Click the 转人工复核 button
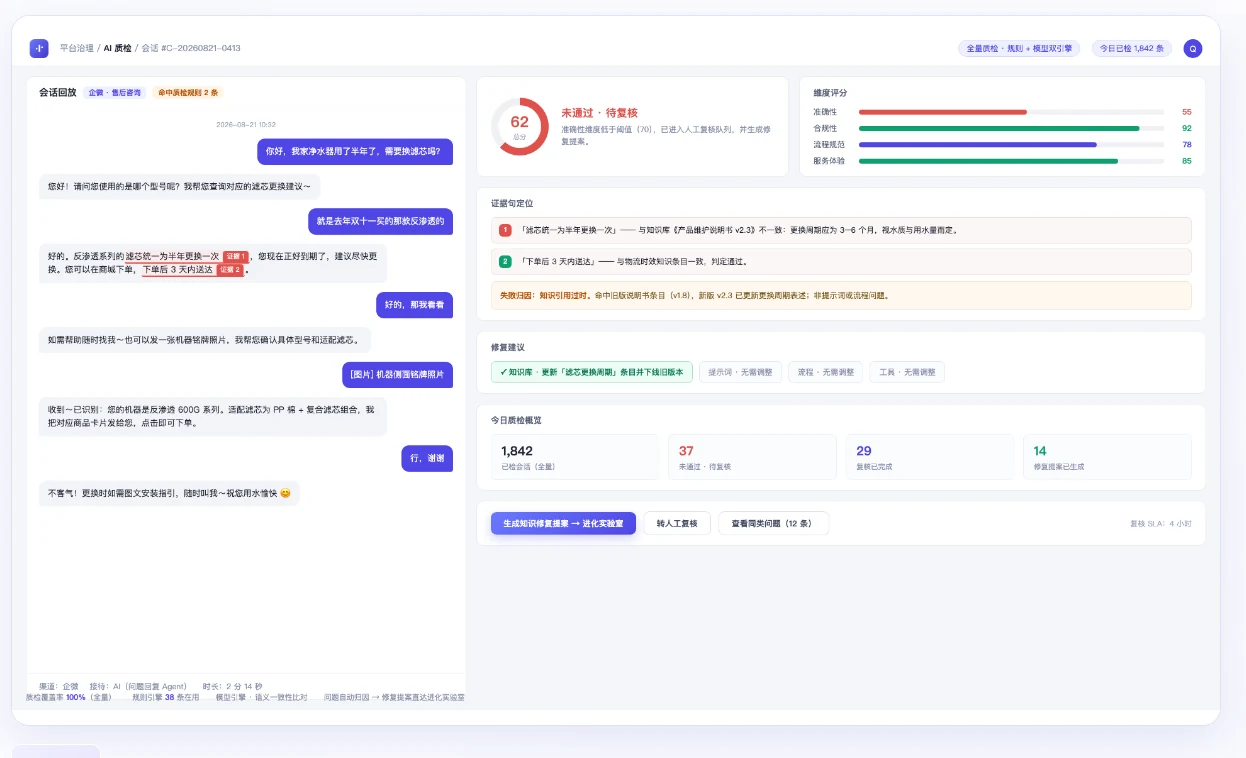The width and height of the screenshot is (1246, 758). coord(677,523)
